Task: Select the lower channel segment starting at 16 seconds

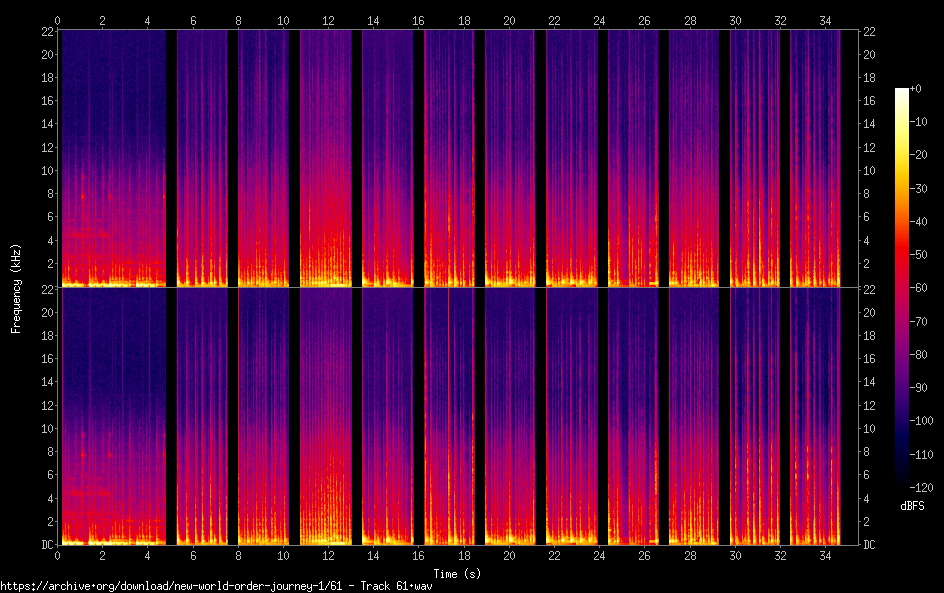Action: pyautogui.click(x=448, y=416)
